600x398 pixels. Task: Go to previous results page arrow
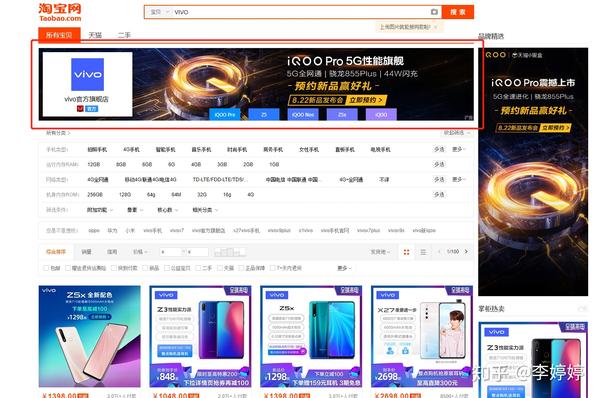click(439, 251)
